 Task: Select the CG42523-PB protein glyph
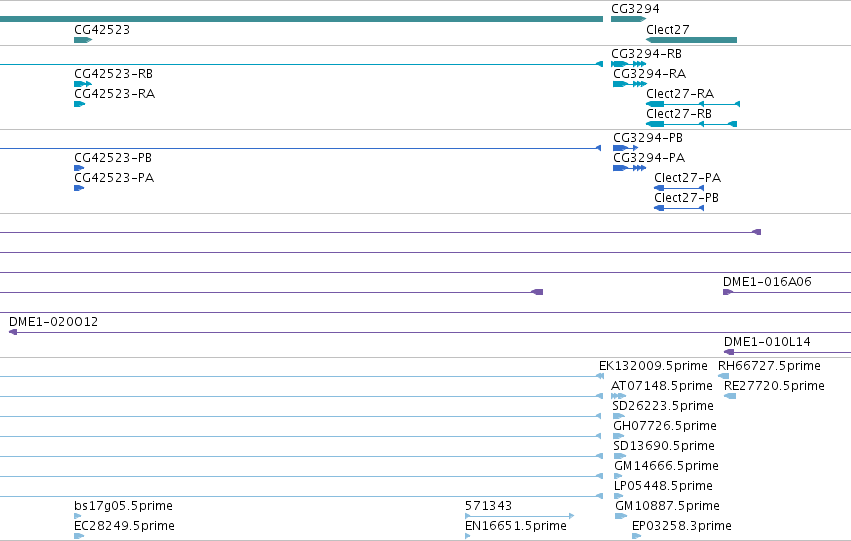coord(79,168)
